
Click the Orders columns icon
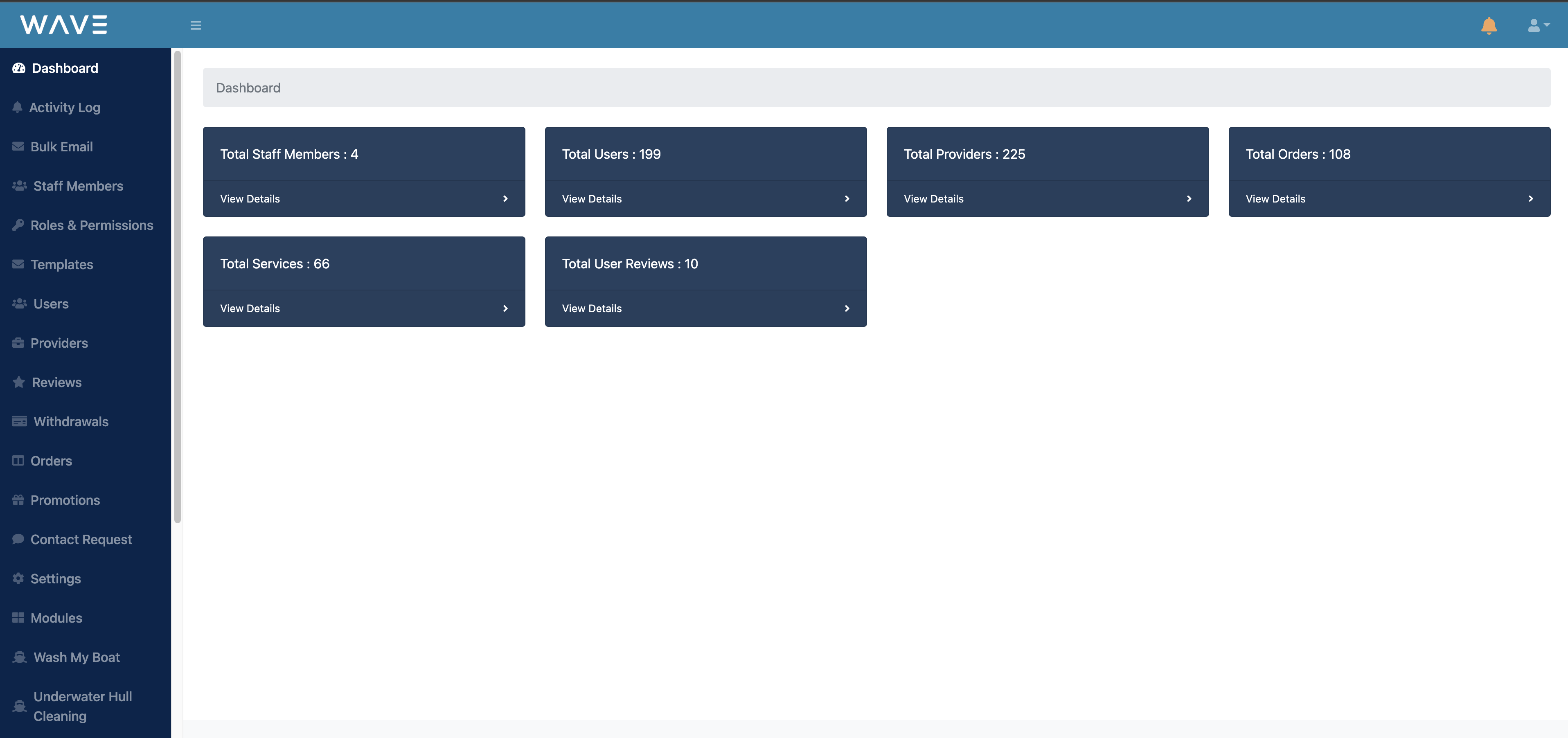[x=18, y=461]
